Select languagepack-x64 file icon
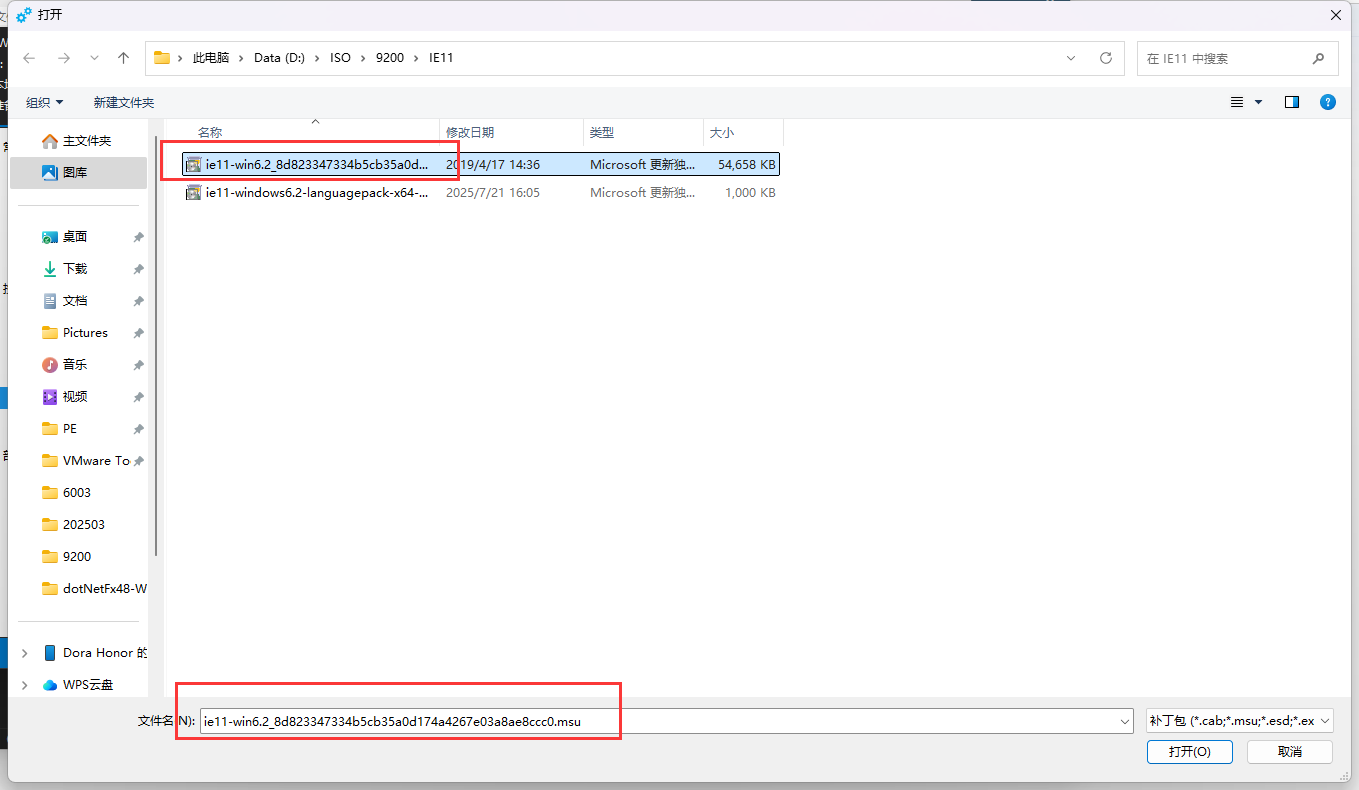 [x=194, y=192]
